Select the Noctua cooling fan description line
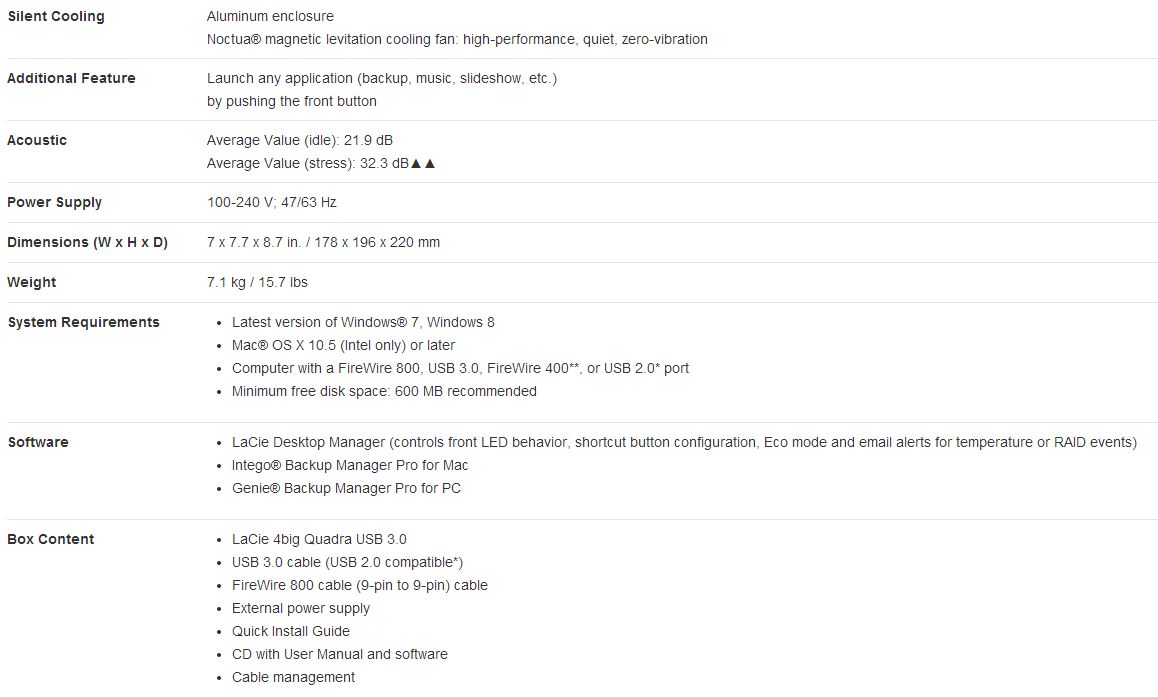Image resolution: width=1158 pixels, height=697 pixels. tap(457, 39)
